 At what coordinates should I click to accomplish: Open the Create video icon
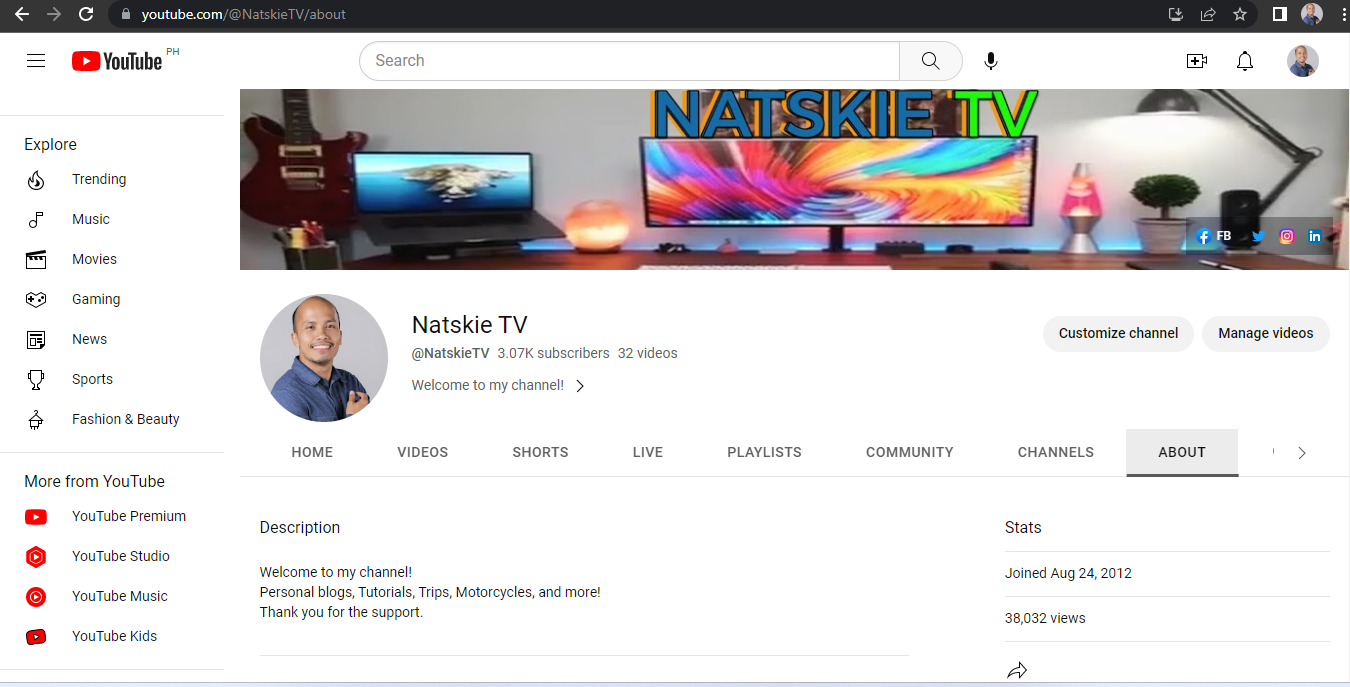point(1196,61)
